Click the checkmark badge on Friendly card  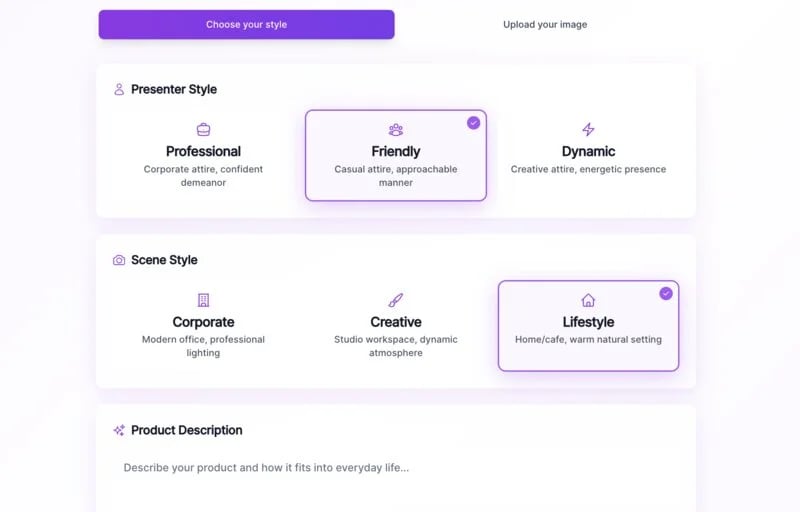coord(473,123)
